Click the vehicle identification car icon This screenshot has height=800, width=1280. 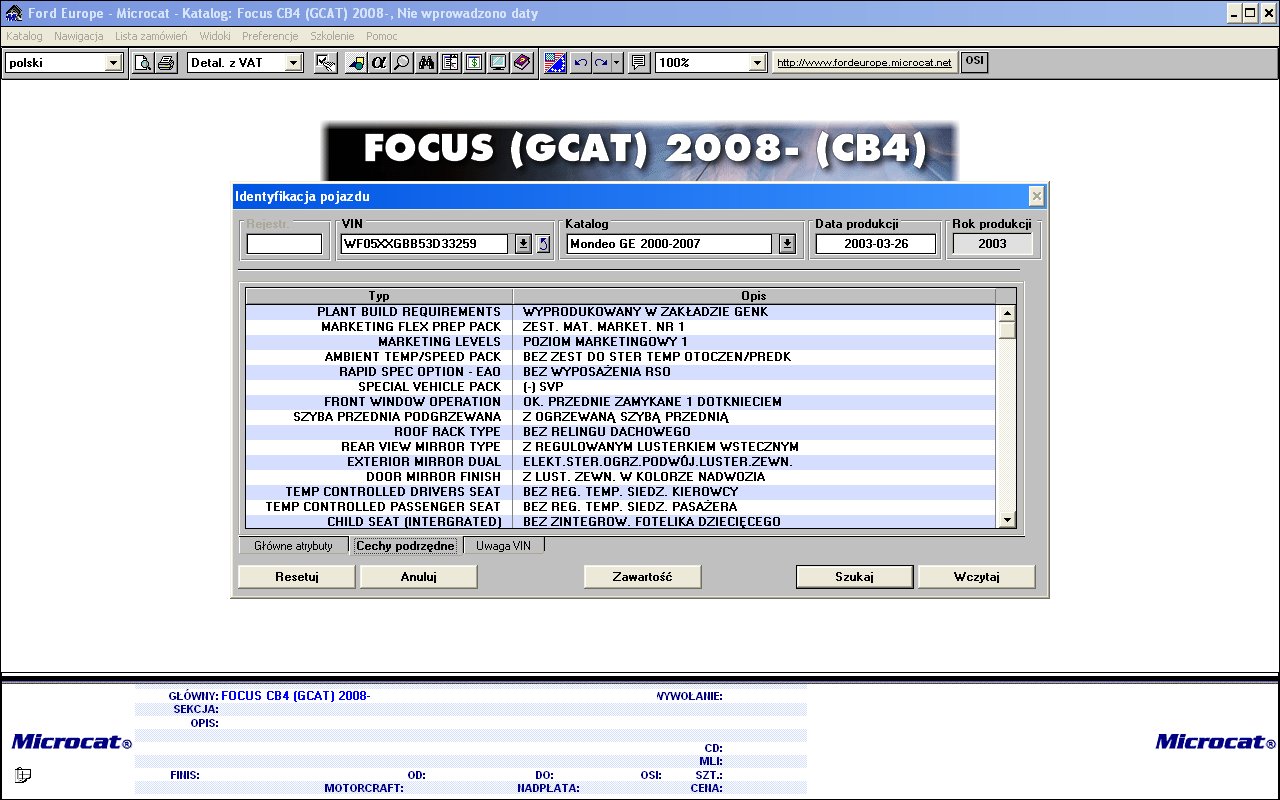pos(356,63)
